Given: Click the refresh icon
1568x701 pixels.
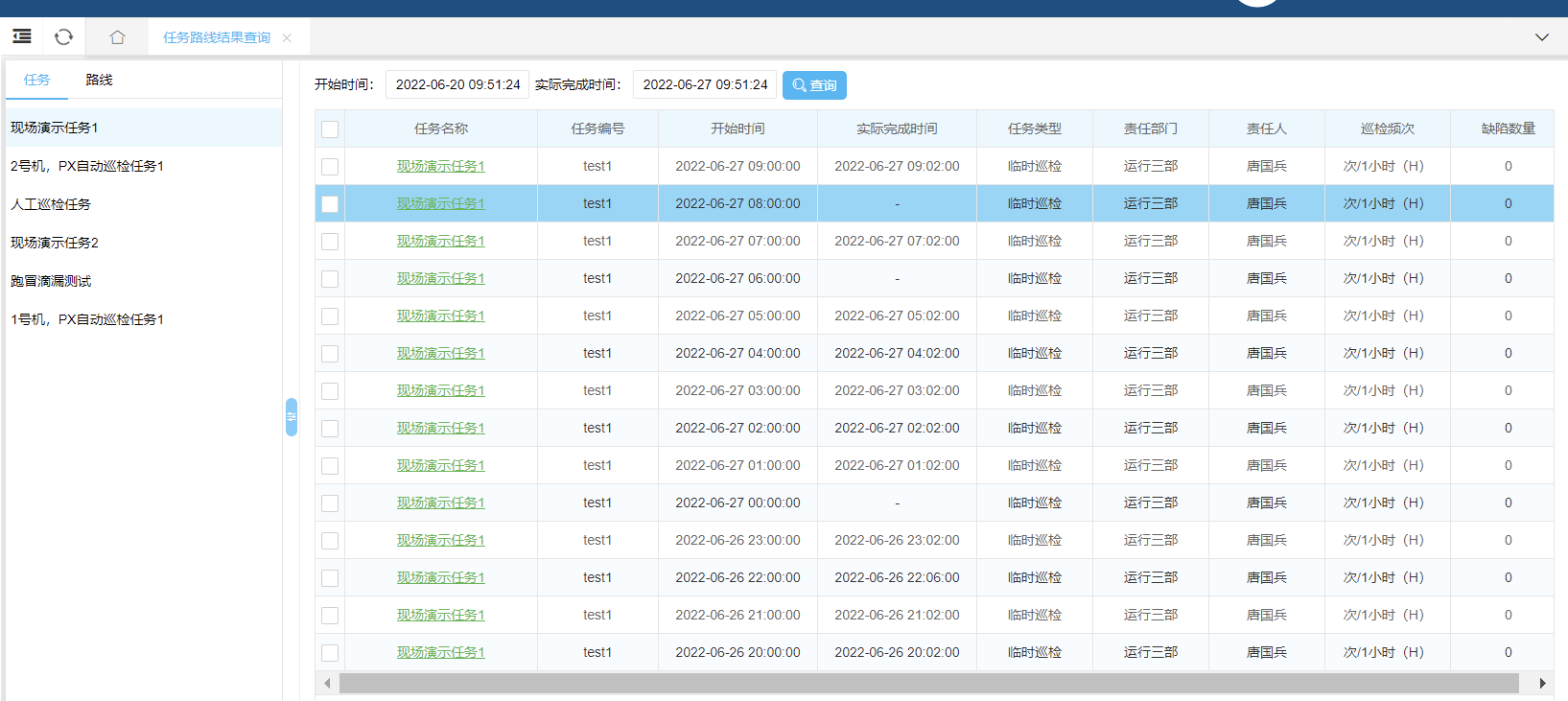Looking at the screenshot, I should (x=64, y=36).
